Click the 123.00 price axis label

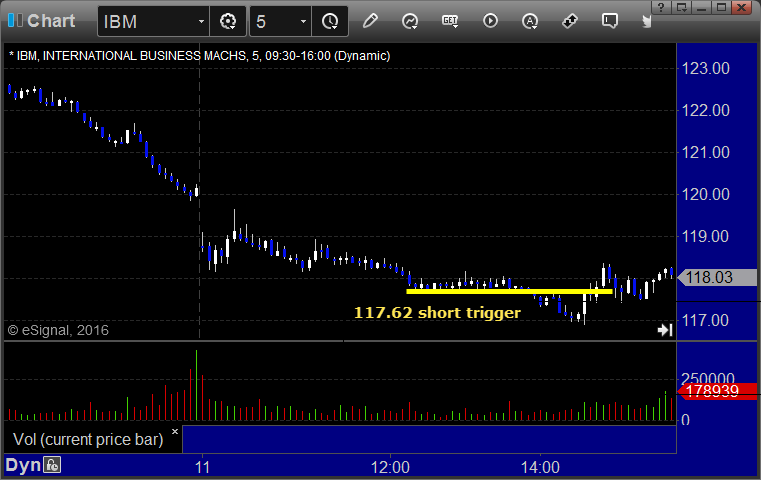[x=706, y=68]
